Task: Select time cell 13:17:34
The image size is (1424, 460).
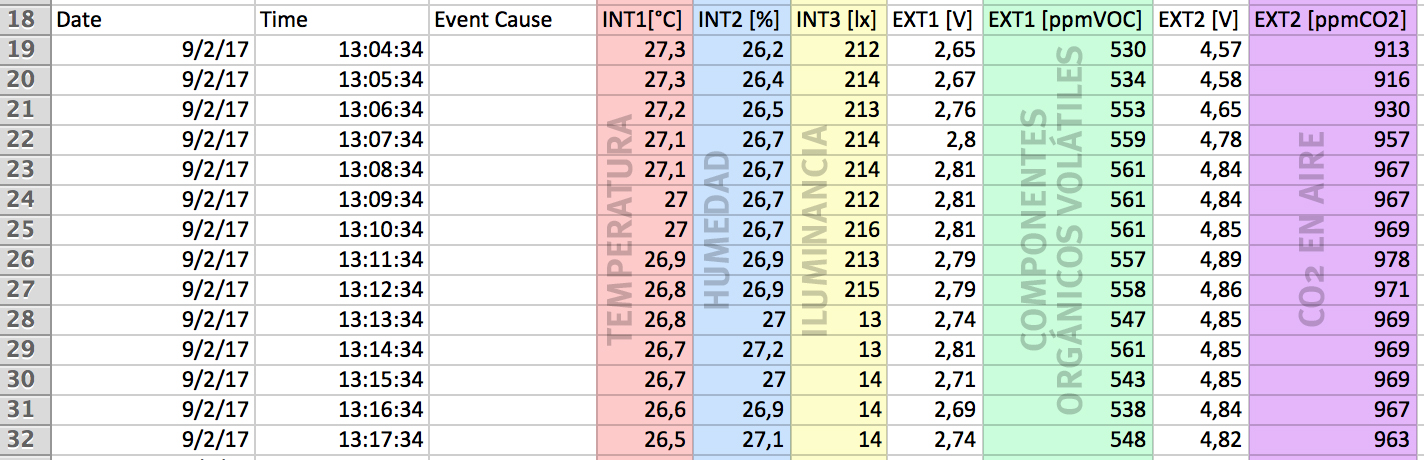Action: coord(342,439)
